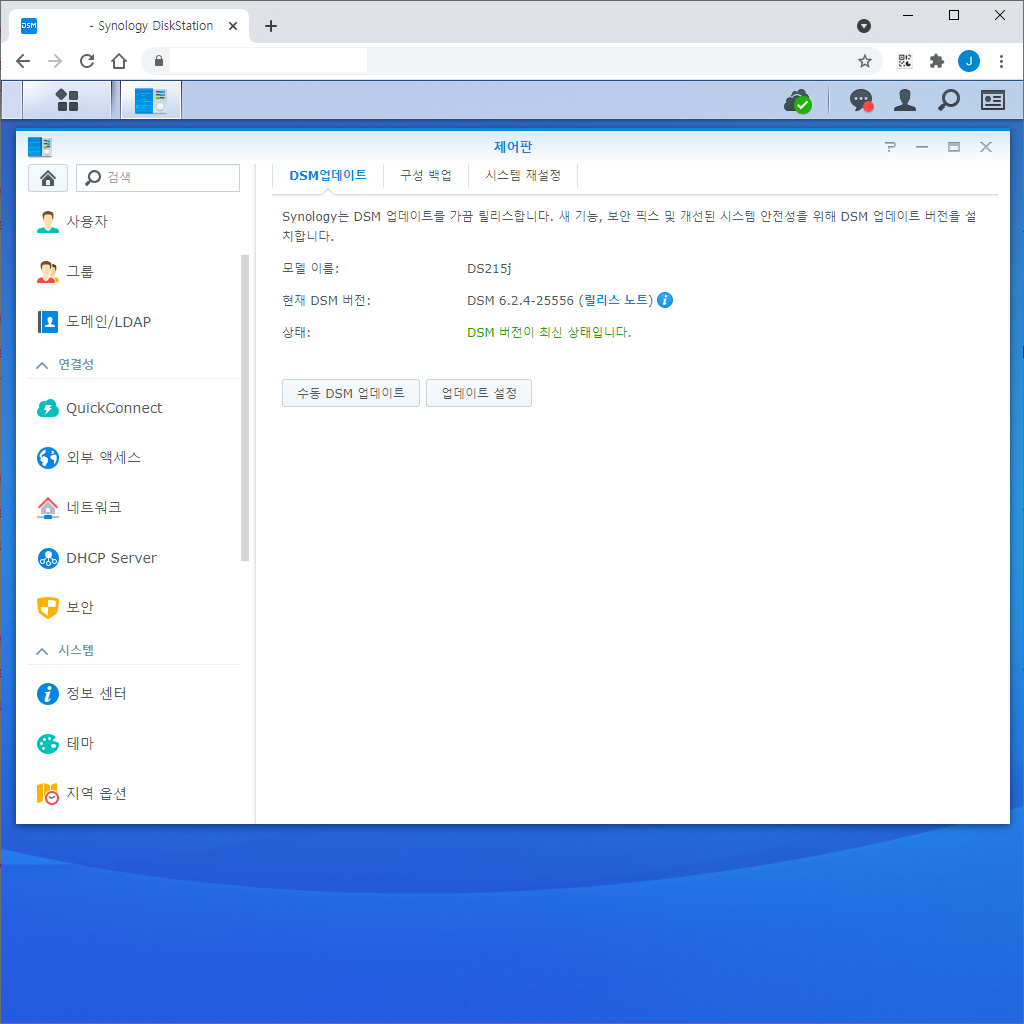Image resolution: width=1024 pixels, height=1024 pixels.
Task: Click the browser back button
Action: pyautogui.click(x=23, y=61)
